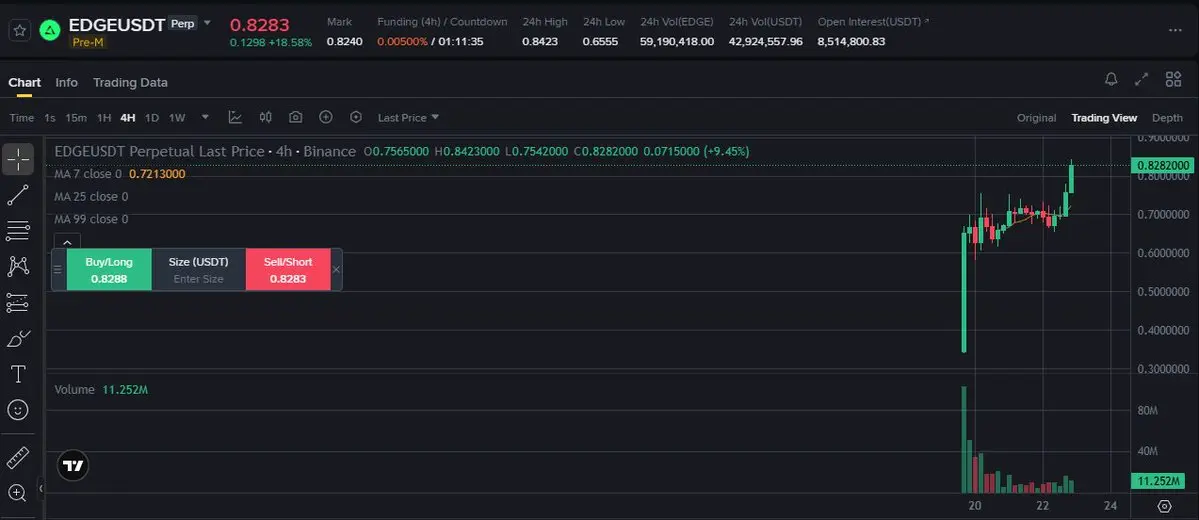Viewport: 1199px width, 520px height.
Task: Open the candlestick chart type selector
Action: pos(265,117)
